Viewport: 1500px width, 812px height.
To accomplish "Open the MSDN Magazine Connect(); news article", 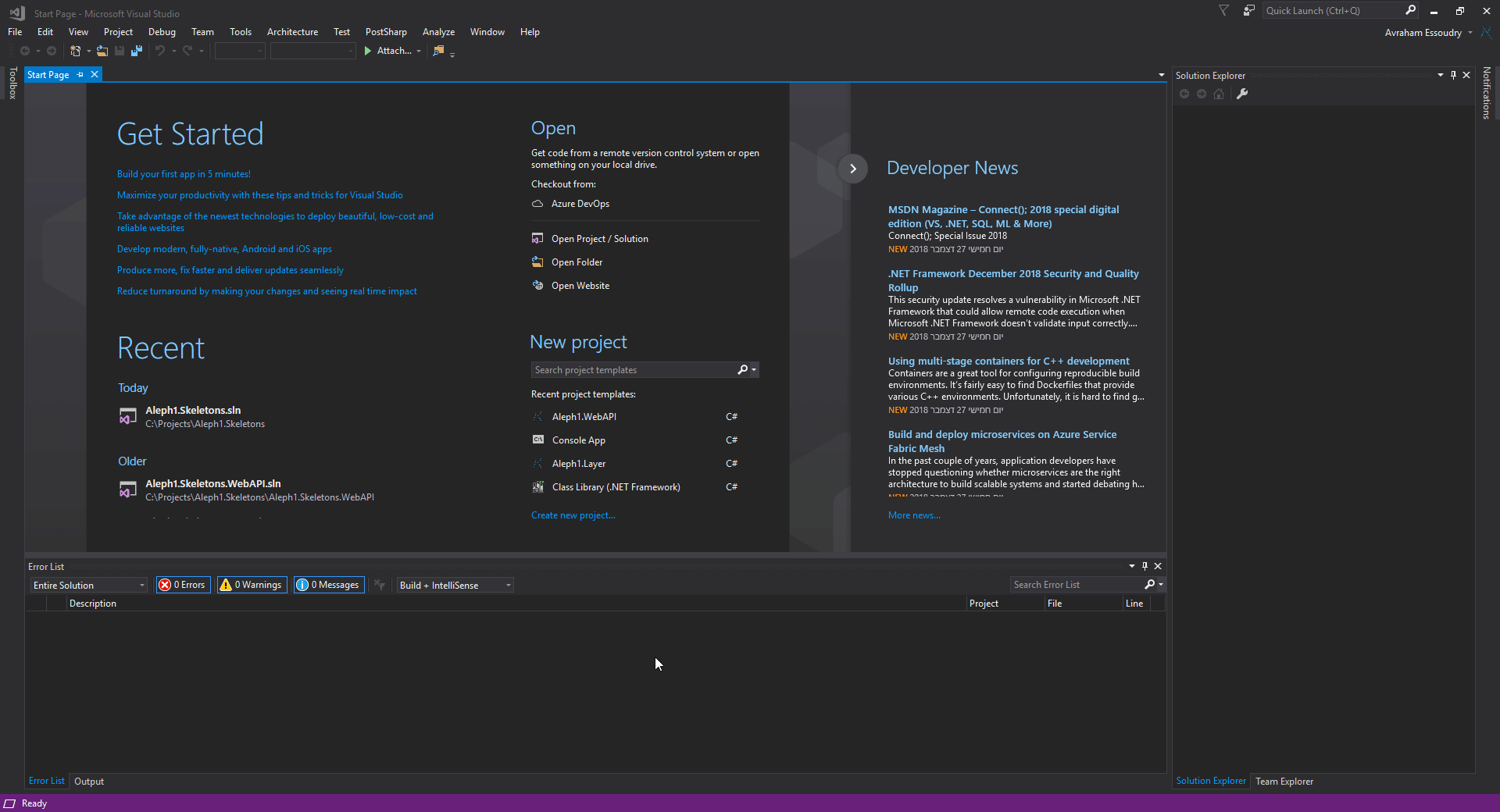I will click(x=1003, y=216).
